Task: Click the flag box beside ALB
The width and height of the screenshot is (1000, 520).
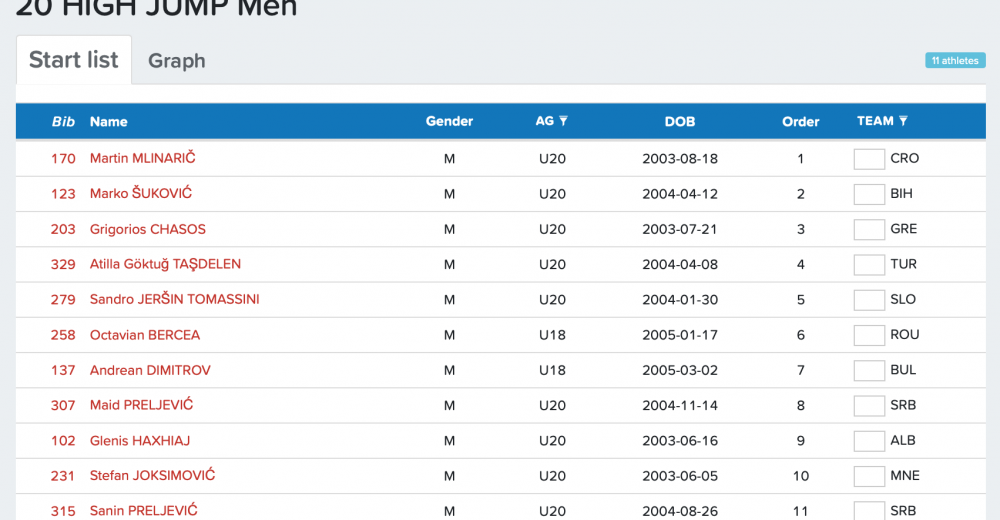Action: [869, 441]
